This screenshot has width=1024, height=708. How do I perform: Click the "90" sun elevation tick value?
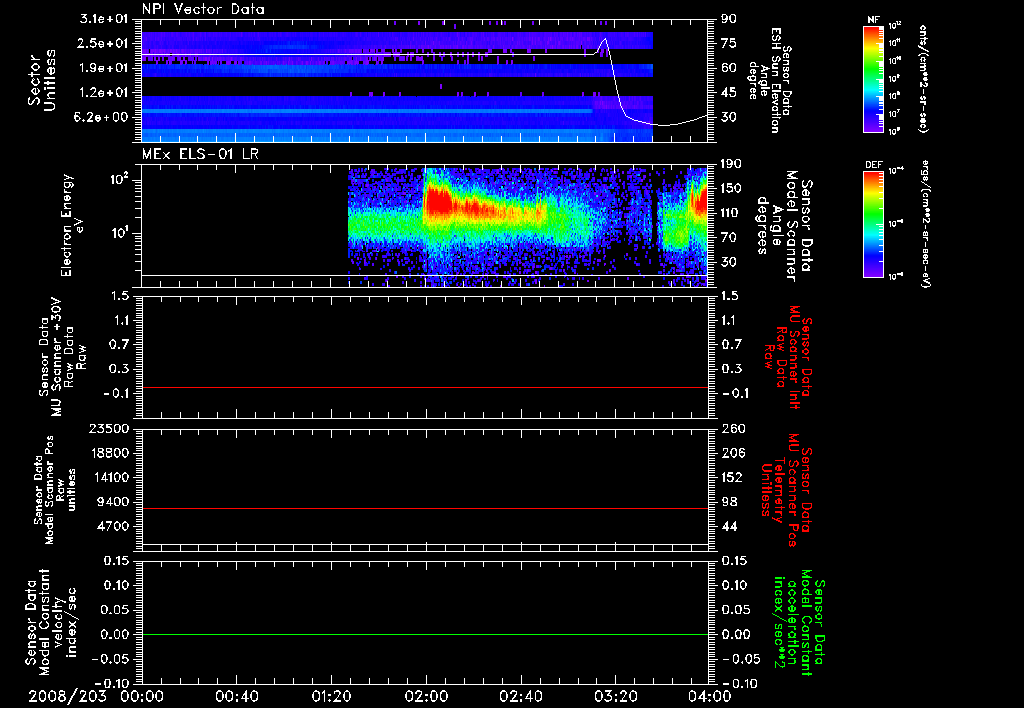[x=729, y=19]
